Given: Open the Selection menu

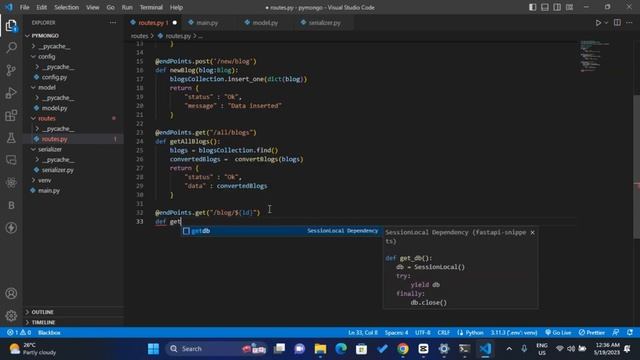Looking at the screenshot, I should coord(67,7).
